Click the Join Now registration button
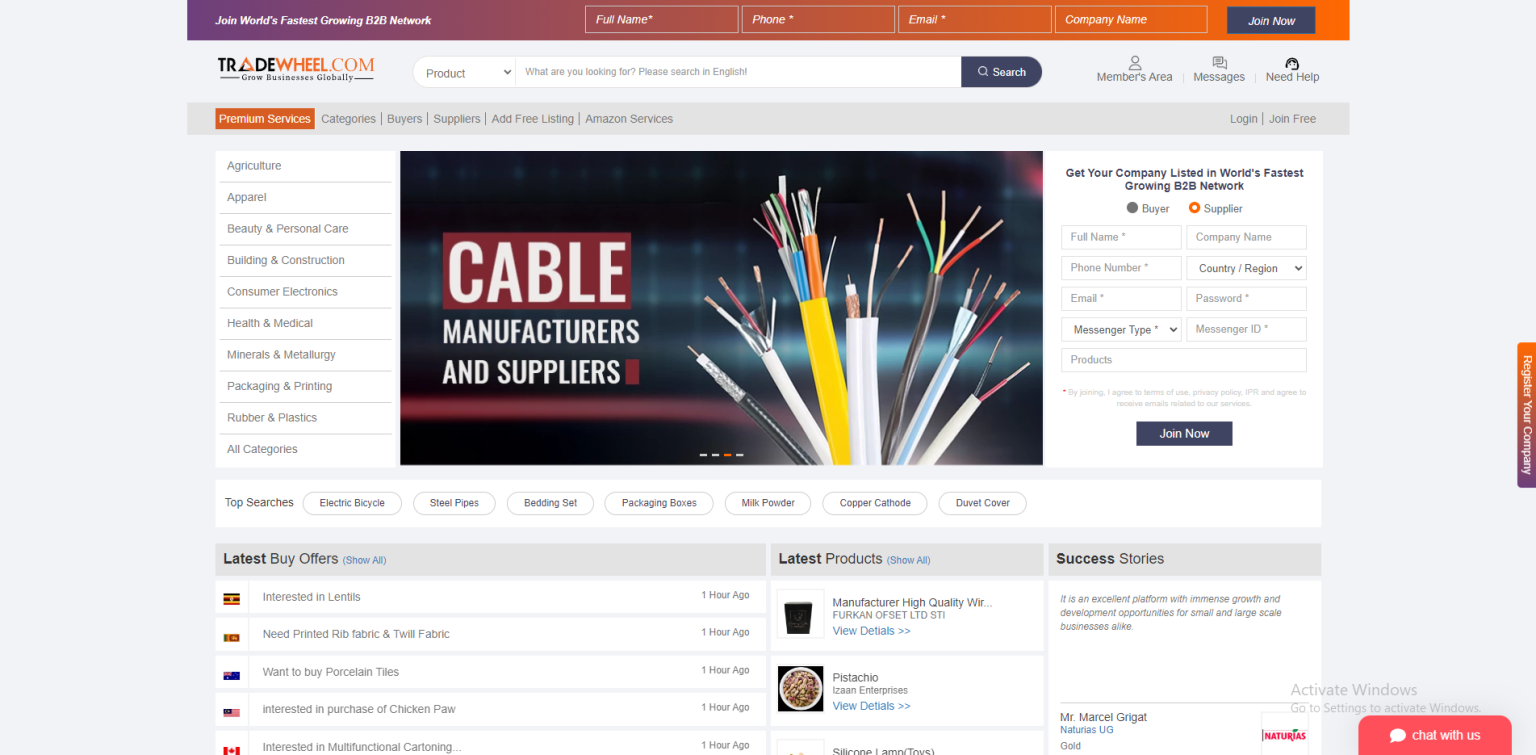 [1184, 433]
